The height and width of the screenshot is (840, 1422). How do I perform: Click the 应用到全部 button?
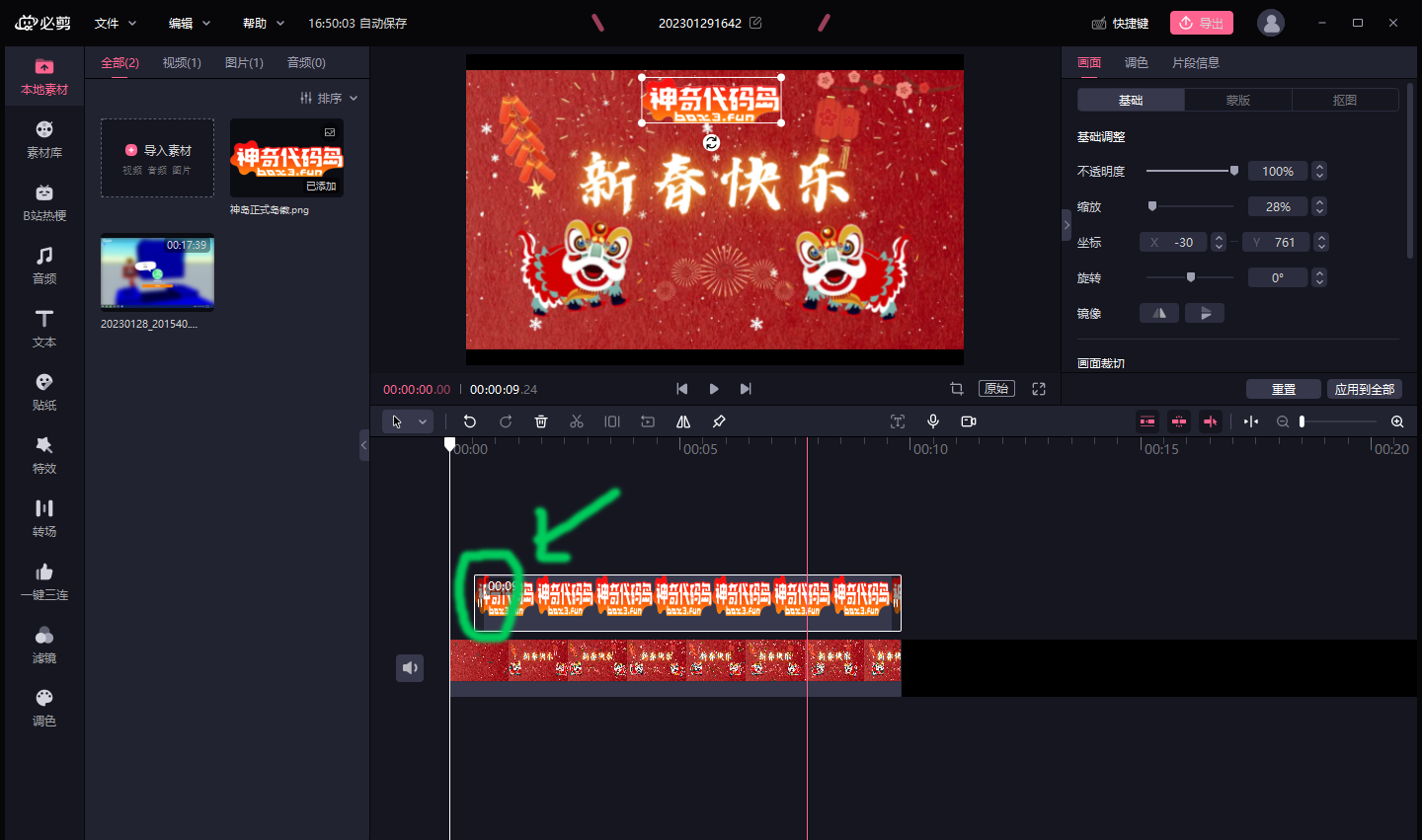point(1365,389)
